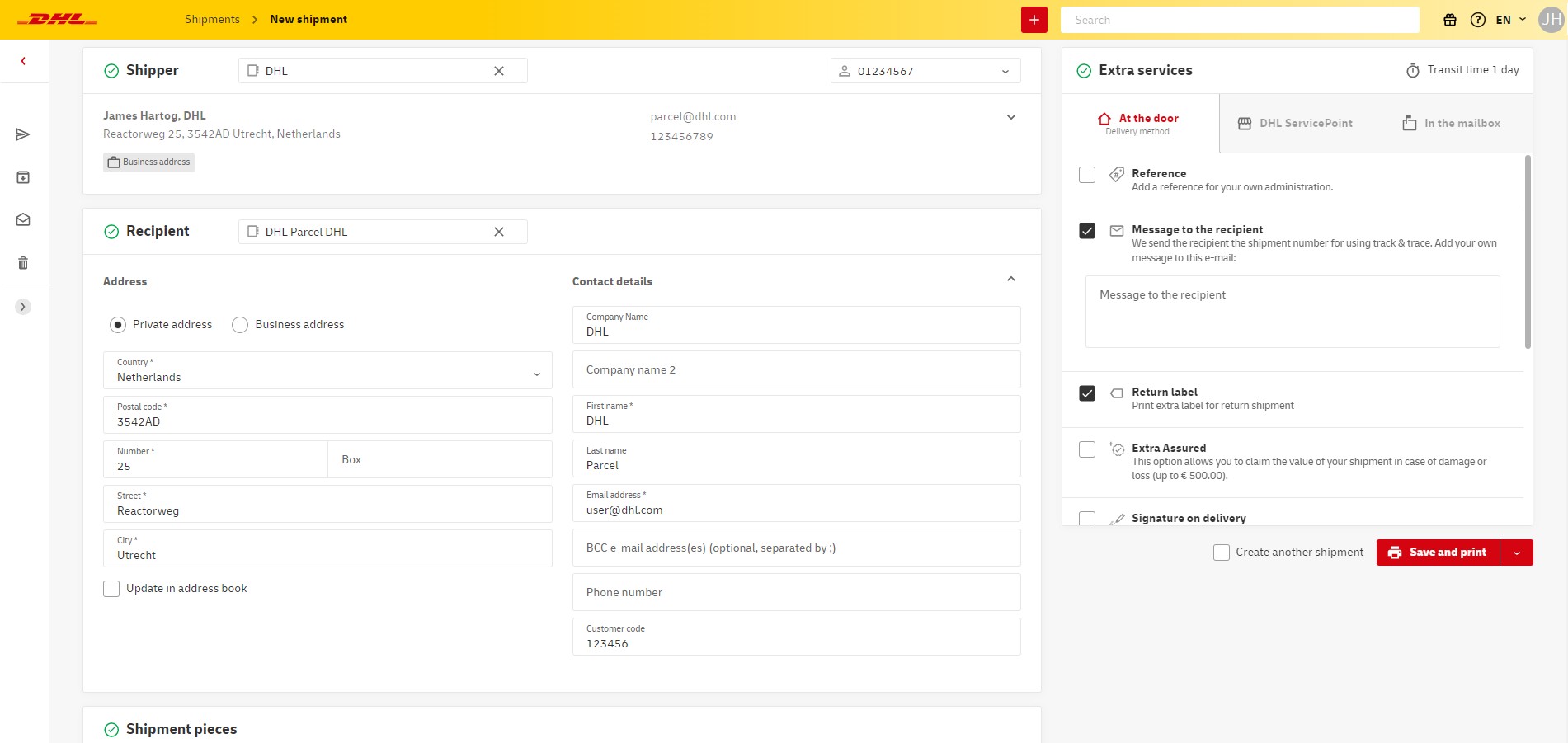Tick the Signature on delivery checkbox
This screenshot has width=1568, height=743.
pos(1087,519)
